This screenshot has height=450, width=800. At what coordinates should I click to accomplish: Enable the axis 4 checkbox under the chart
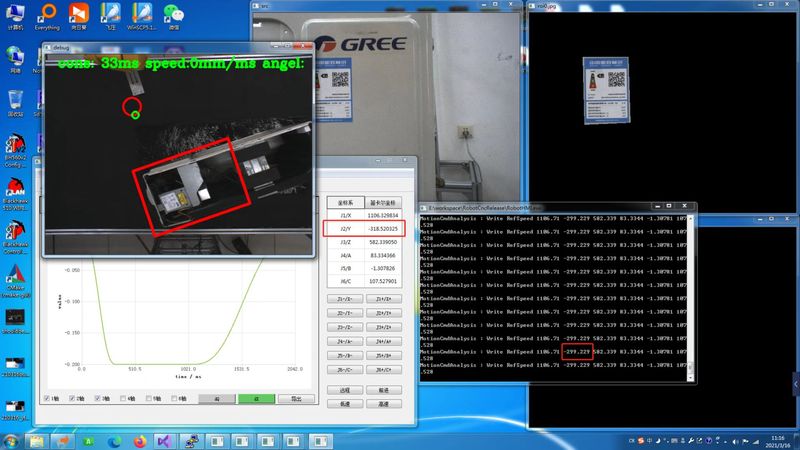[x=128, y=398]
